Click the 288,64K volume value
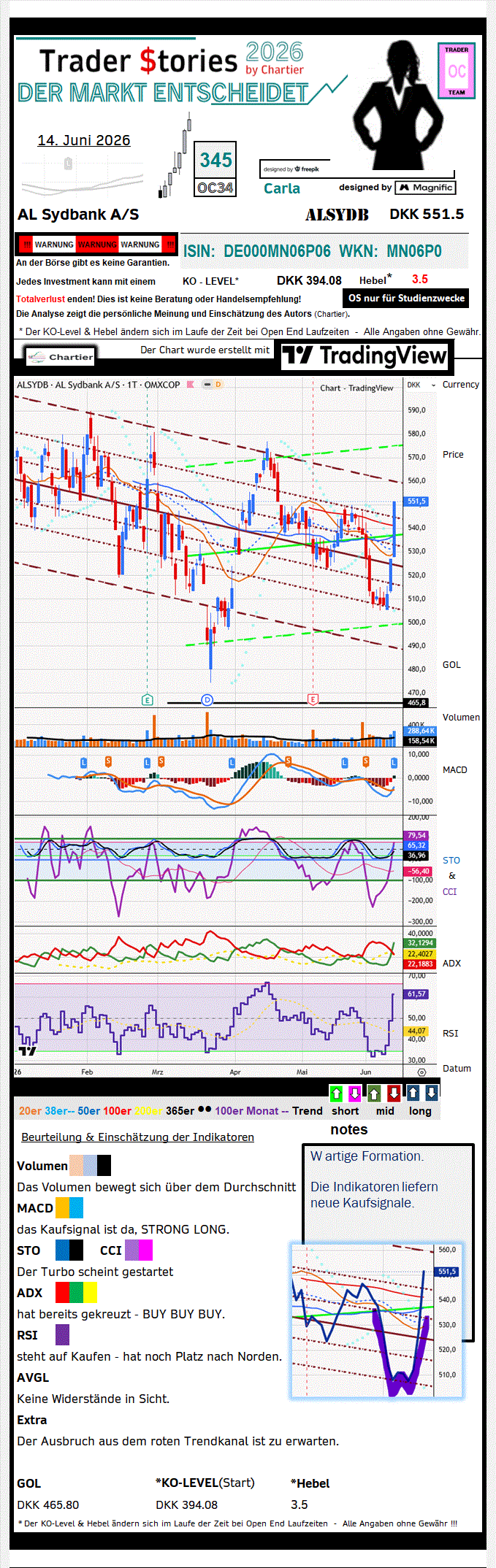This screenshot has width=496, height=1568. coord(421,731)
